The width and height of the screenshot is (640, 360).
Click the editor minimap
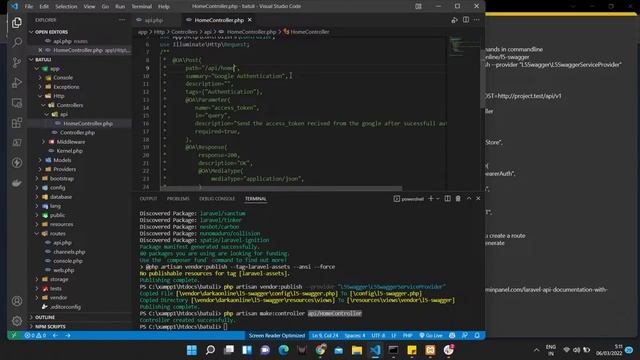coord(464,46)
